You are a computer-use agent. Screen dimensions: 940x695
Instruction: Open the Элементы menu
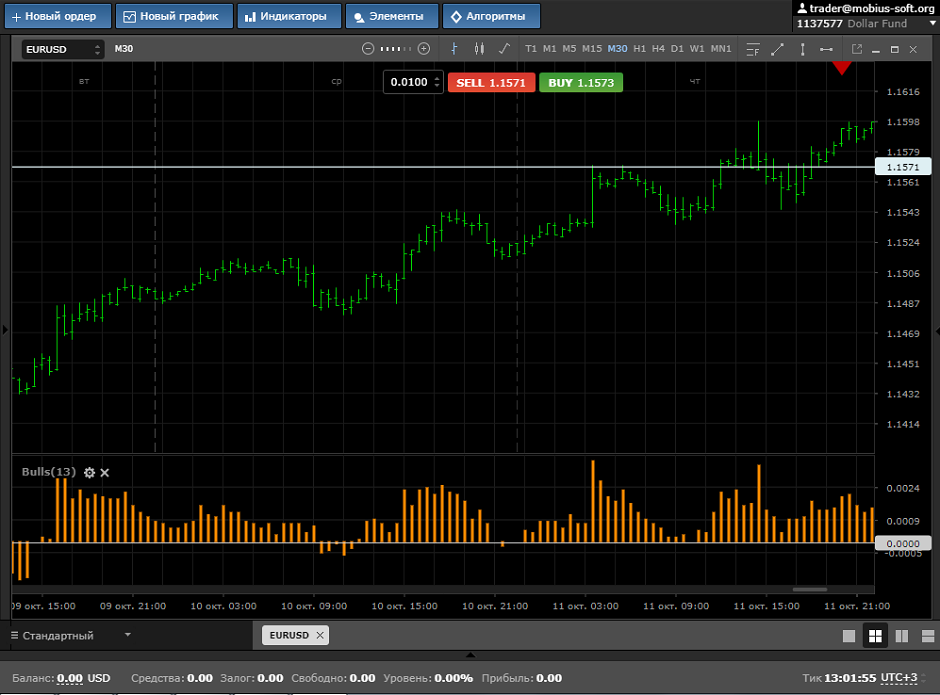click(392, 16)
